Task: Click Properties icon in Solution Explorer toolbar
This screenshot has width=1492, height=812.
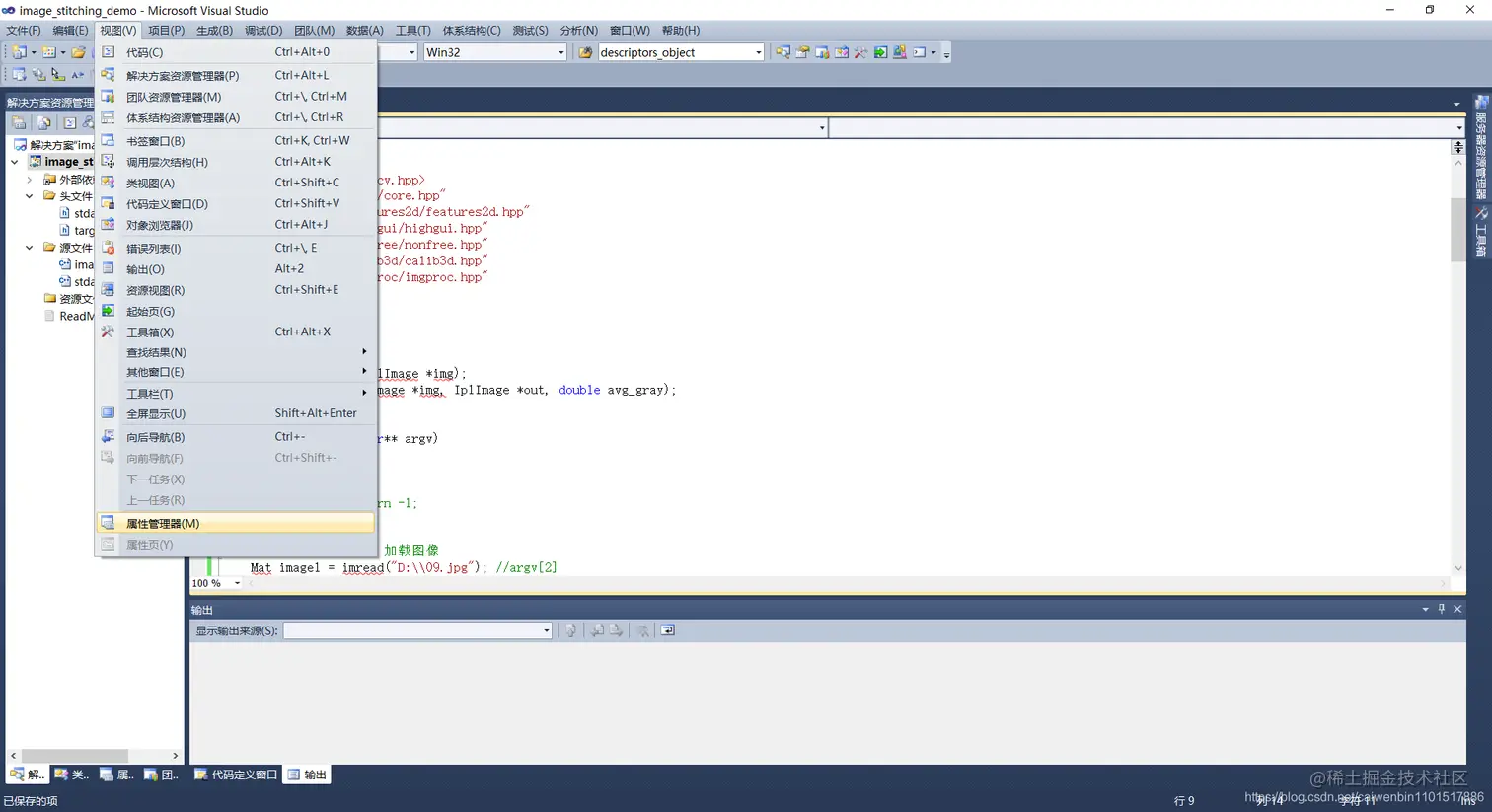Action: pyautogui.click(x=19, y=123)
